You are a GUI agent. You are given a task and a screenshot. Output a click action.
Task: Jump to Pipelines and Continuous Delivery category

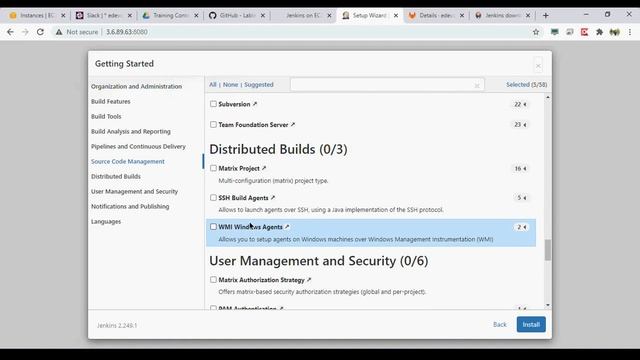click(138, 147)
